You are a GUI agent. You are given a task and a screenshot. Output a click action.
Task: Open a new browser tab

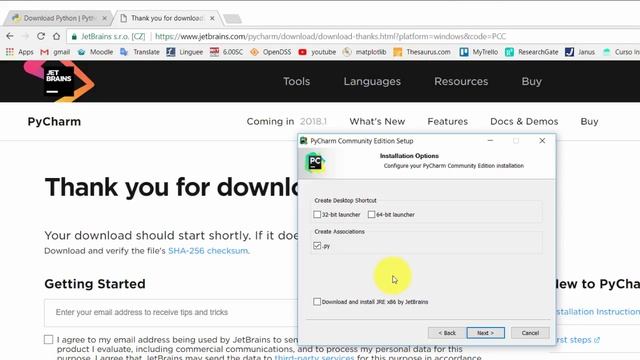[233, 19]
